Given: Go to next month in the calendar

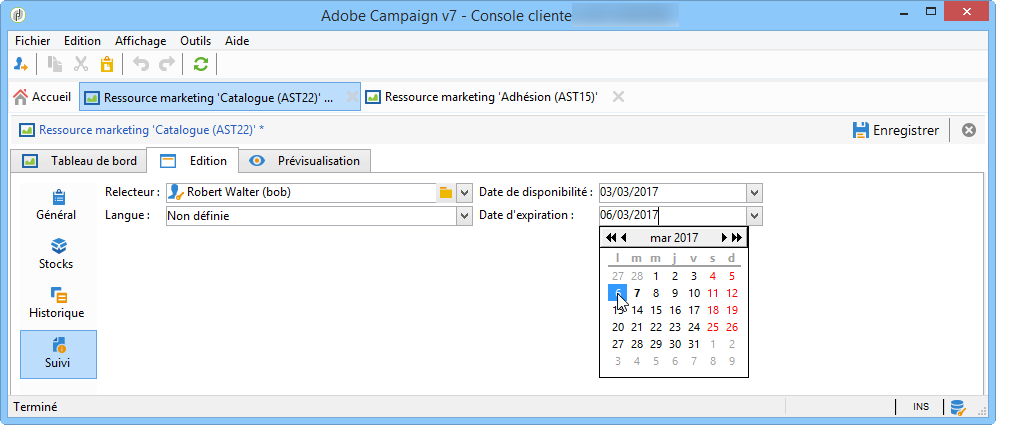Looking at the screenshot, I should tap(724, 238).
